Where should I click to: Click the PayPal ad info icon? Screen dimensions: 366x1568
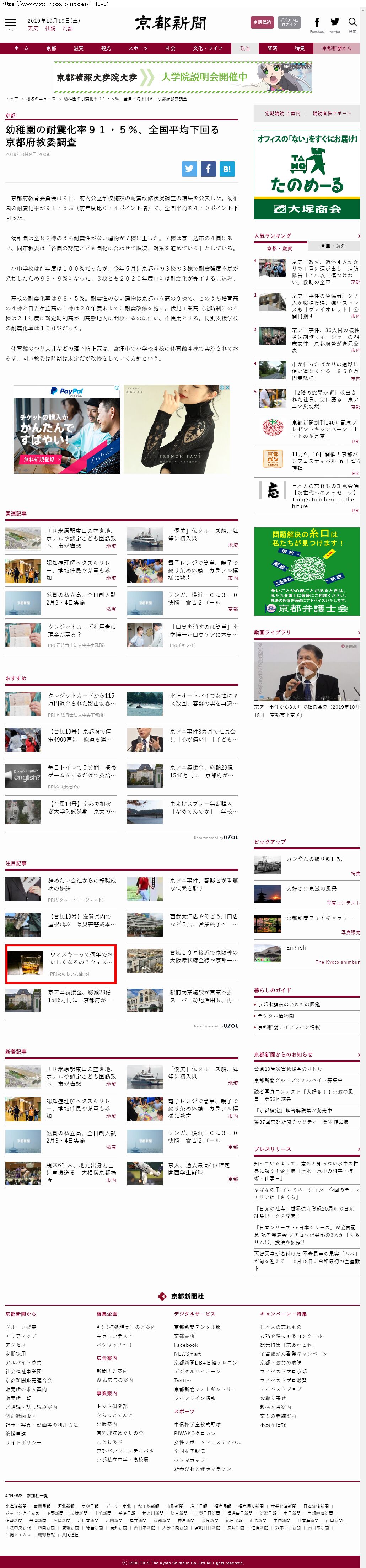point(117,387)
